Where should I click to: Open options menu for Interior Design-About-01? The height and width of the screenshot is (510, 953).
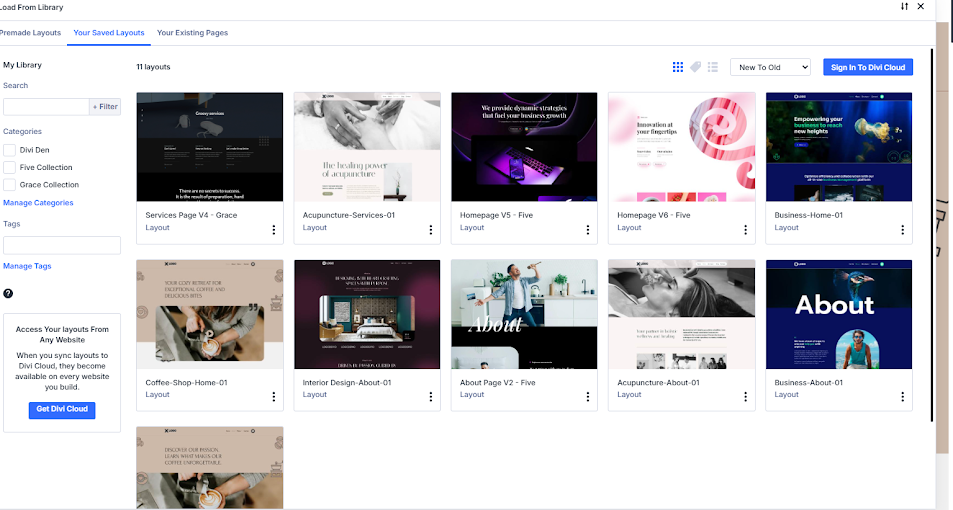[x=430, y=396]
